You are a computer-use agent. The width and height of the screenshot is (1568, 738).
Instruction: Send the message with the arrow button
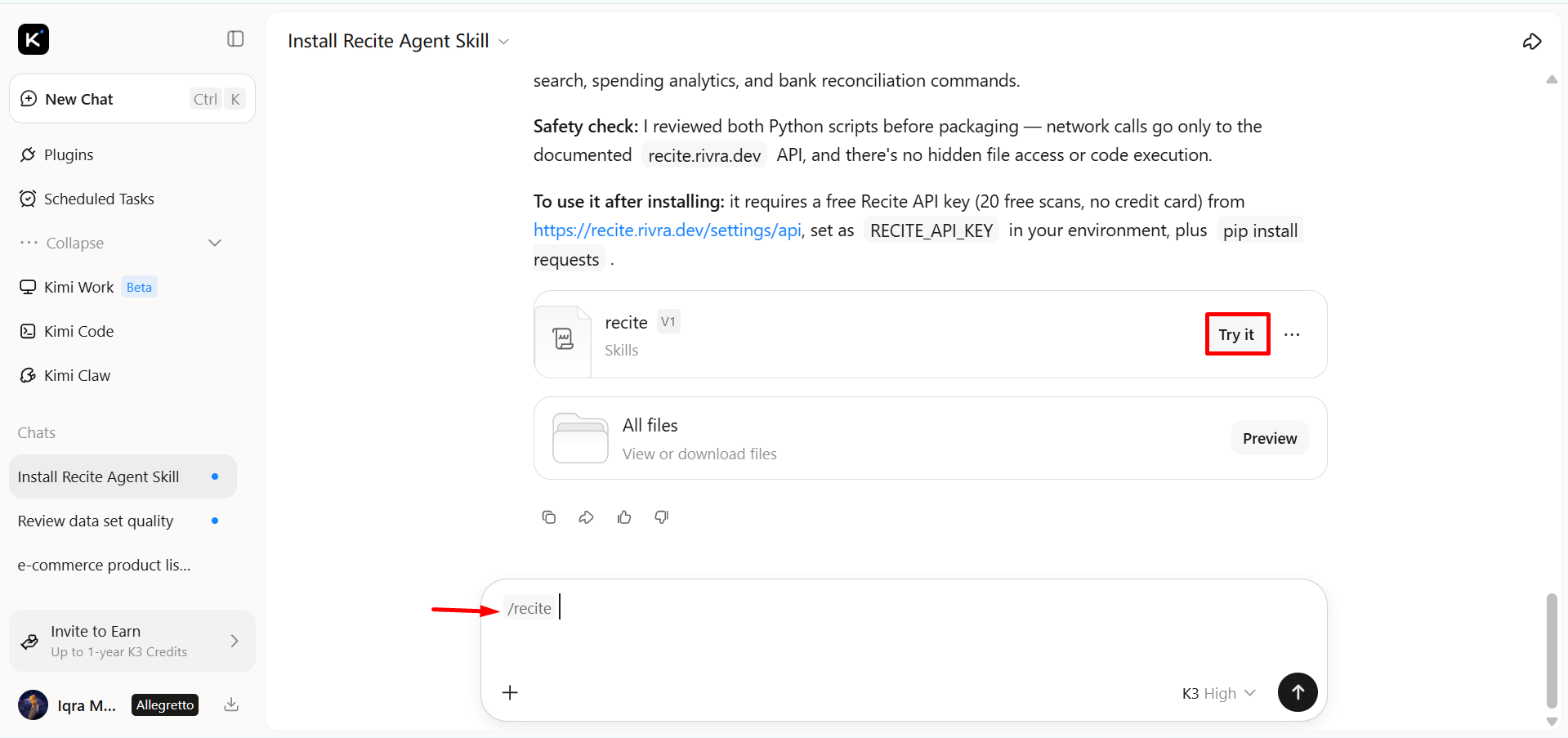pos(1298,692)
